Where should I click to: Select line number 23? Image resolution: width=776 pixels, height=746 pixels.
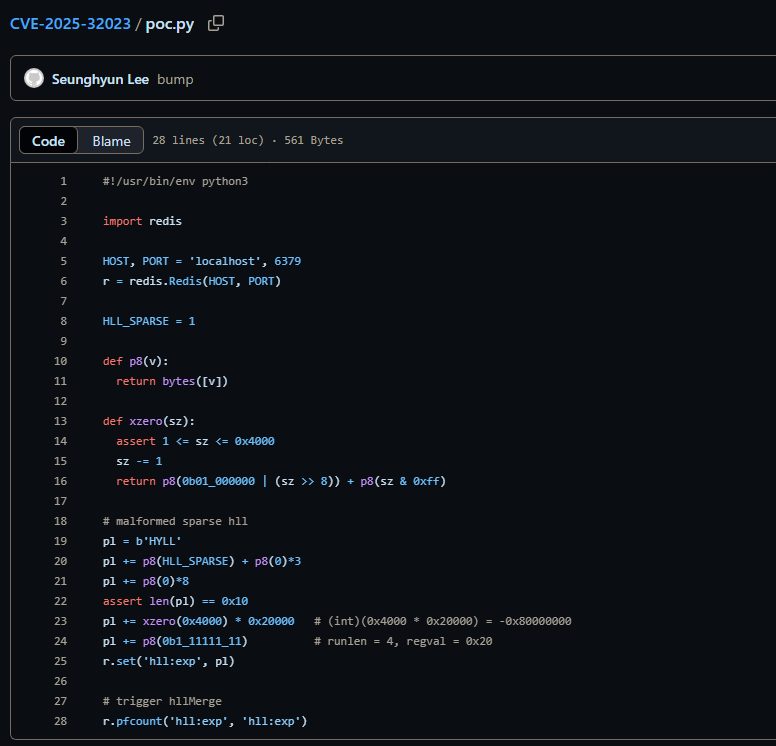click(60, 621)
